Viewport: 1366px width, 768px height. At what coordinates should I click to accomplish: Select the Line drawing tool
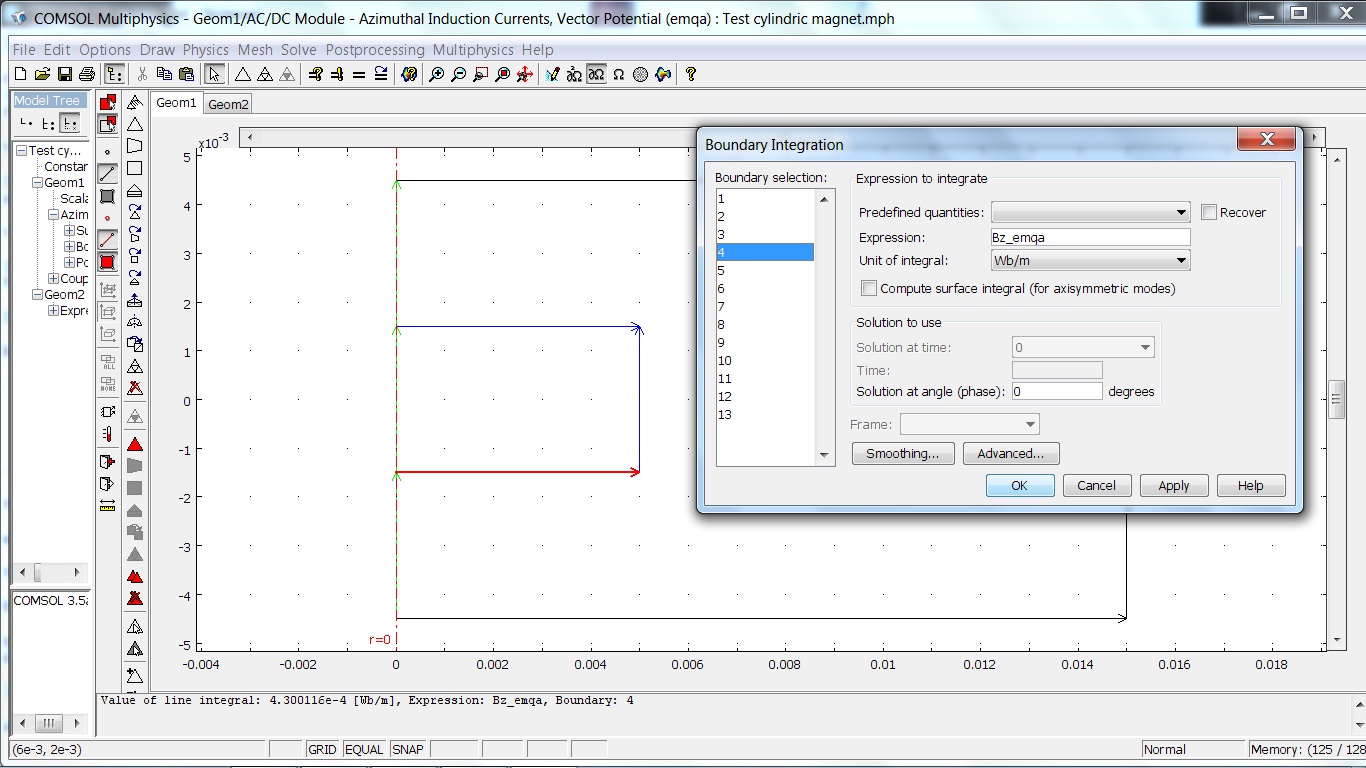tap(107, 173)
